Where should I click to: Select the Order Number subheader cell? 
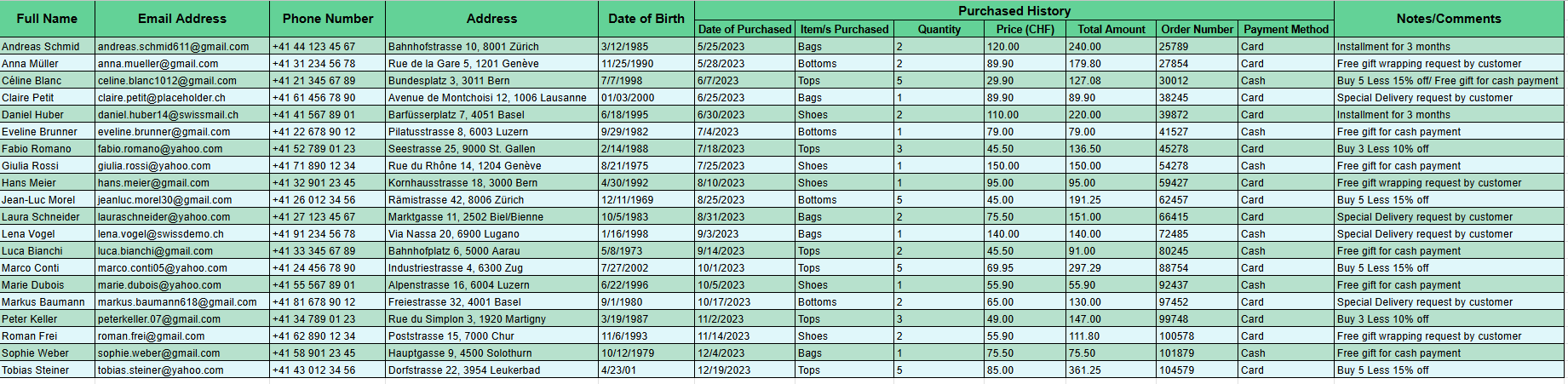tap(1197, 29)
